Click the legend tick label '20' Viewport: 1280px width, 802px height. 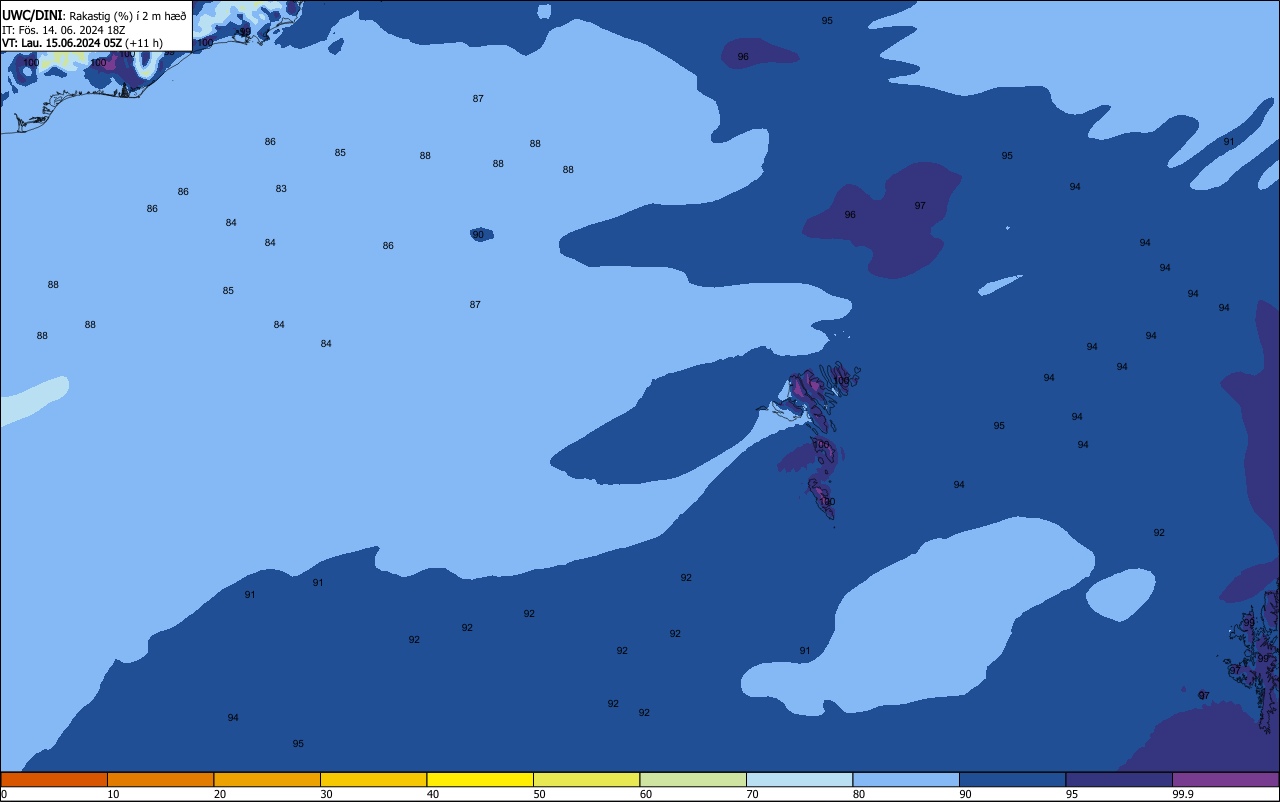pos(219,794)
